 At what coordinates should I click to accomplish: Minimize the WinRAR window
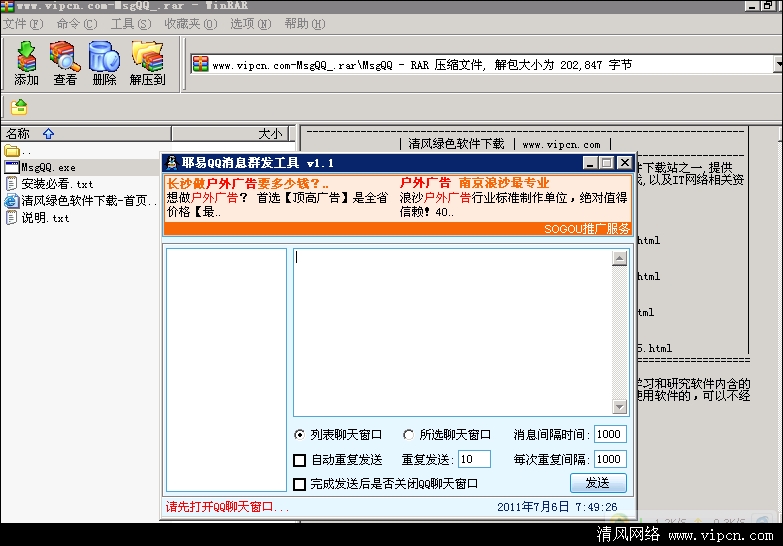click(752, 6)
